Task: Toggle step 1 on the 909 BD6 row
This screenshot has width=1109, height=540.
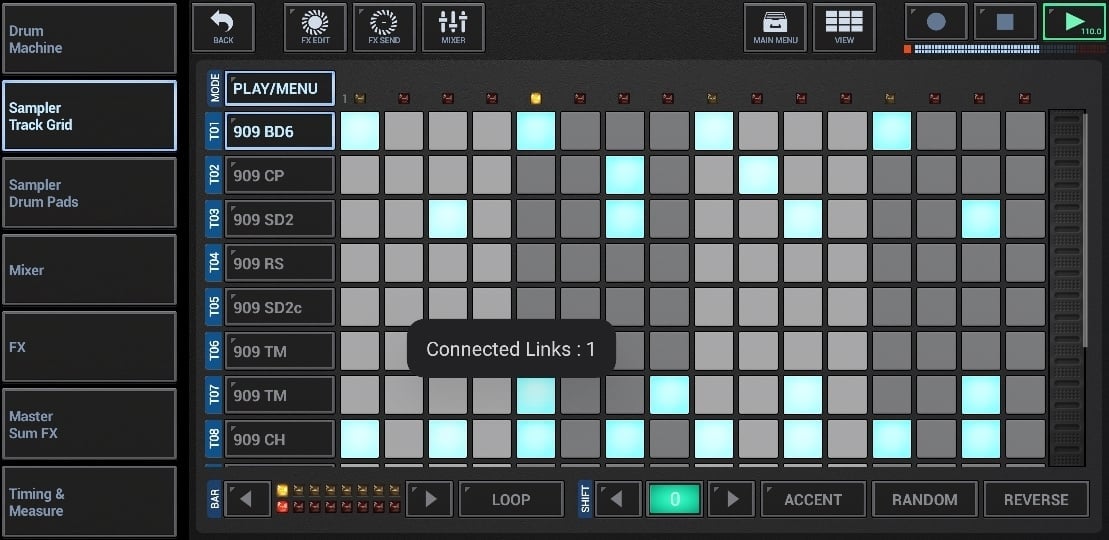Action: click(359, 131)
